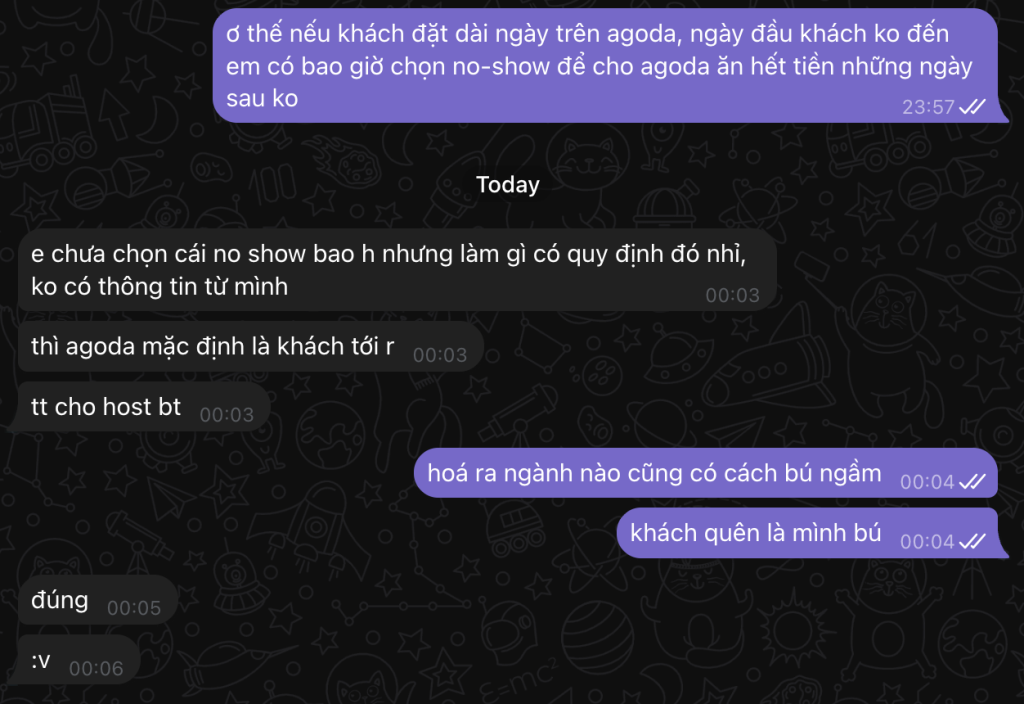Click the 00:06 timestamp
The image size is (1024, 704).
click(96, 668)
